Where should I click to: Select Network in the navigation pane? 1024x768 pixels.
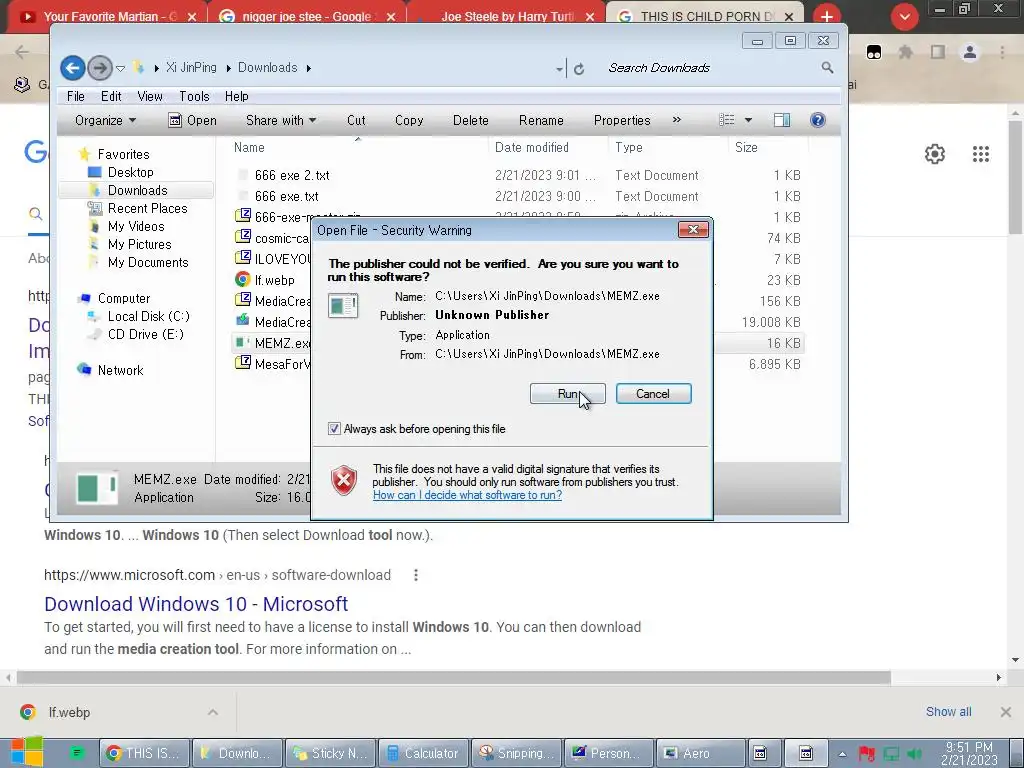pos(120,370)
